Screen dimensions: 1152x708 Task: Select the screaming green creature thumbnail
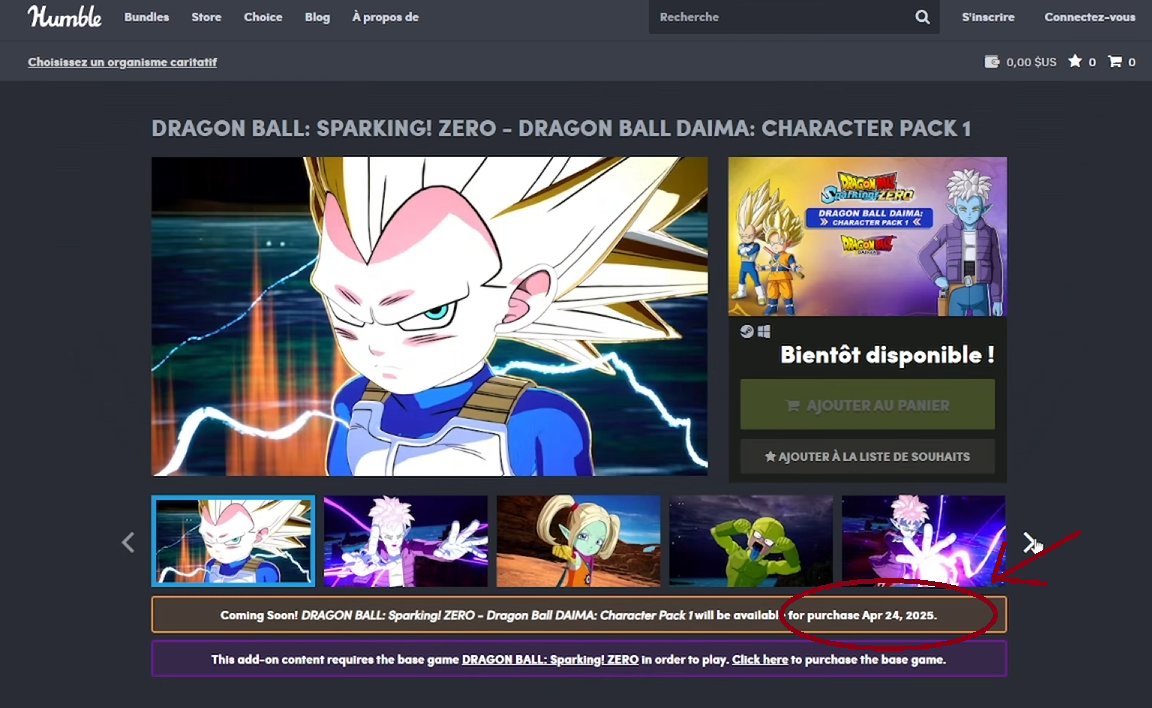[x=751, y=541]
